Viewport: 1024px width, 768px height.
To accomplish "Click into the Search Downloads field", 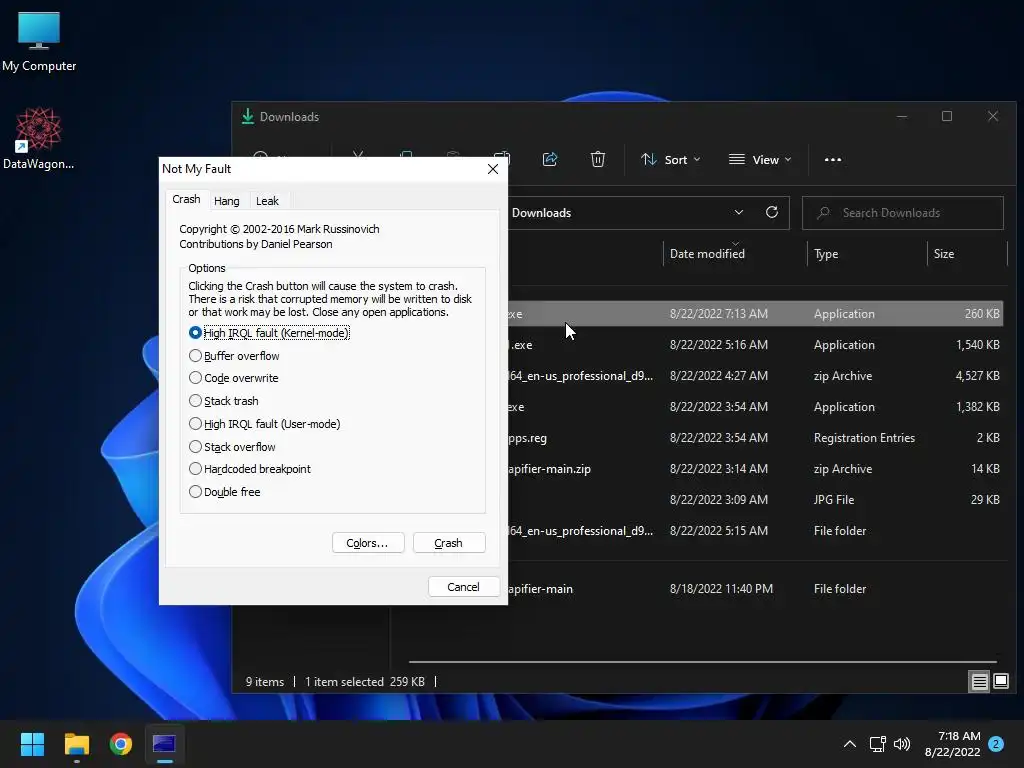I will (x=903, y=213).
